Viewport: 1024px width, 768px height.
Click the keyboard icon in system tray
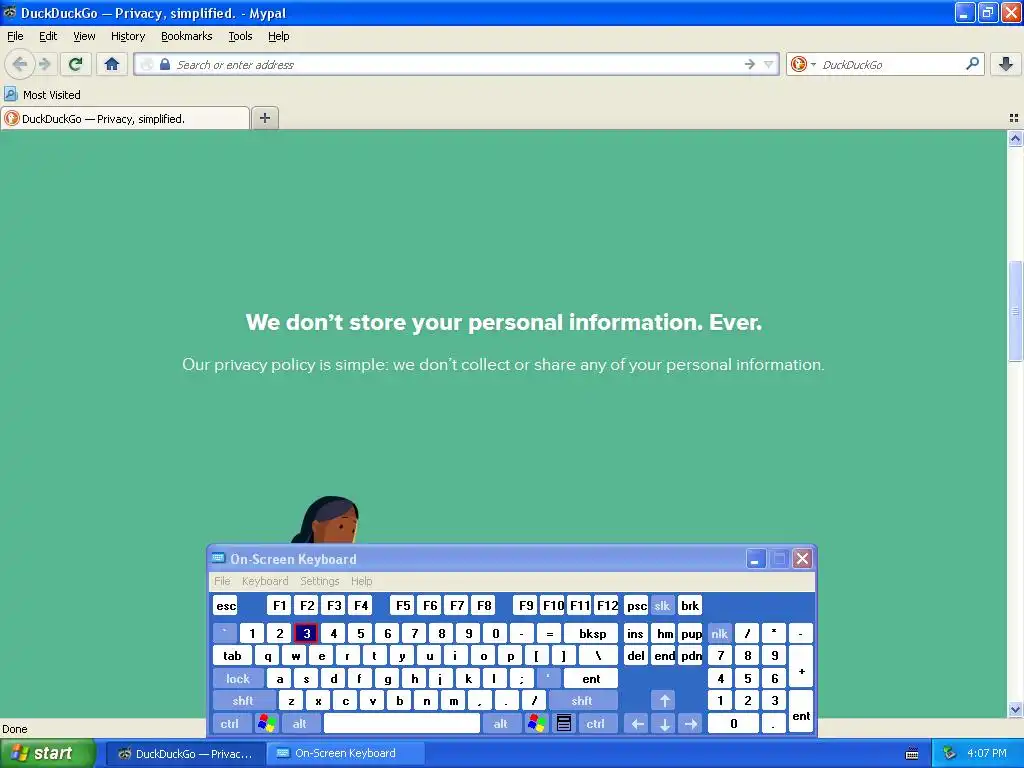click(x=912, y=754)
